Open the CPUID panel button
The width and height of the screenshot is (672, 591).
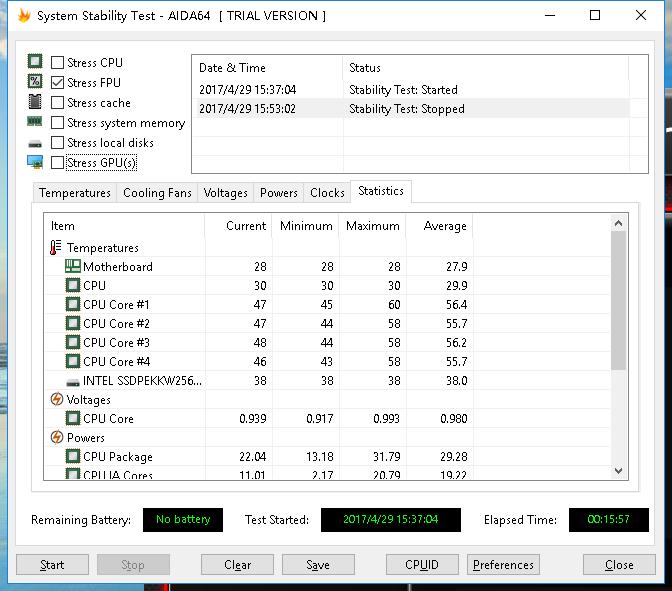[422, 565]
